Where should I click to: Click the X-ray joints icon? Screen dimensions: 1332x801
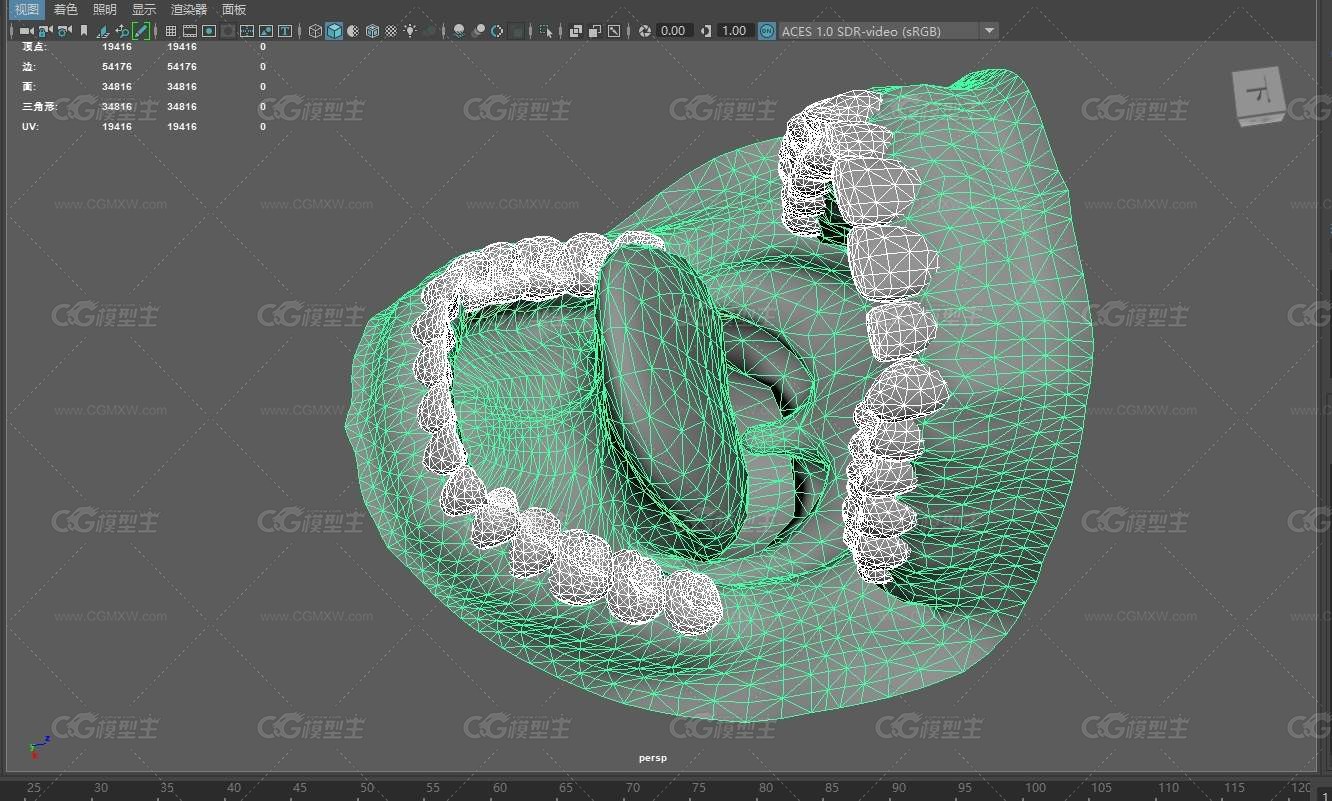613,31
